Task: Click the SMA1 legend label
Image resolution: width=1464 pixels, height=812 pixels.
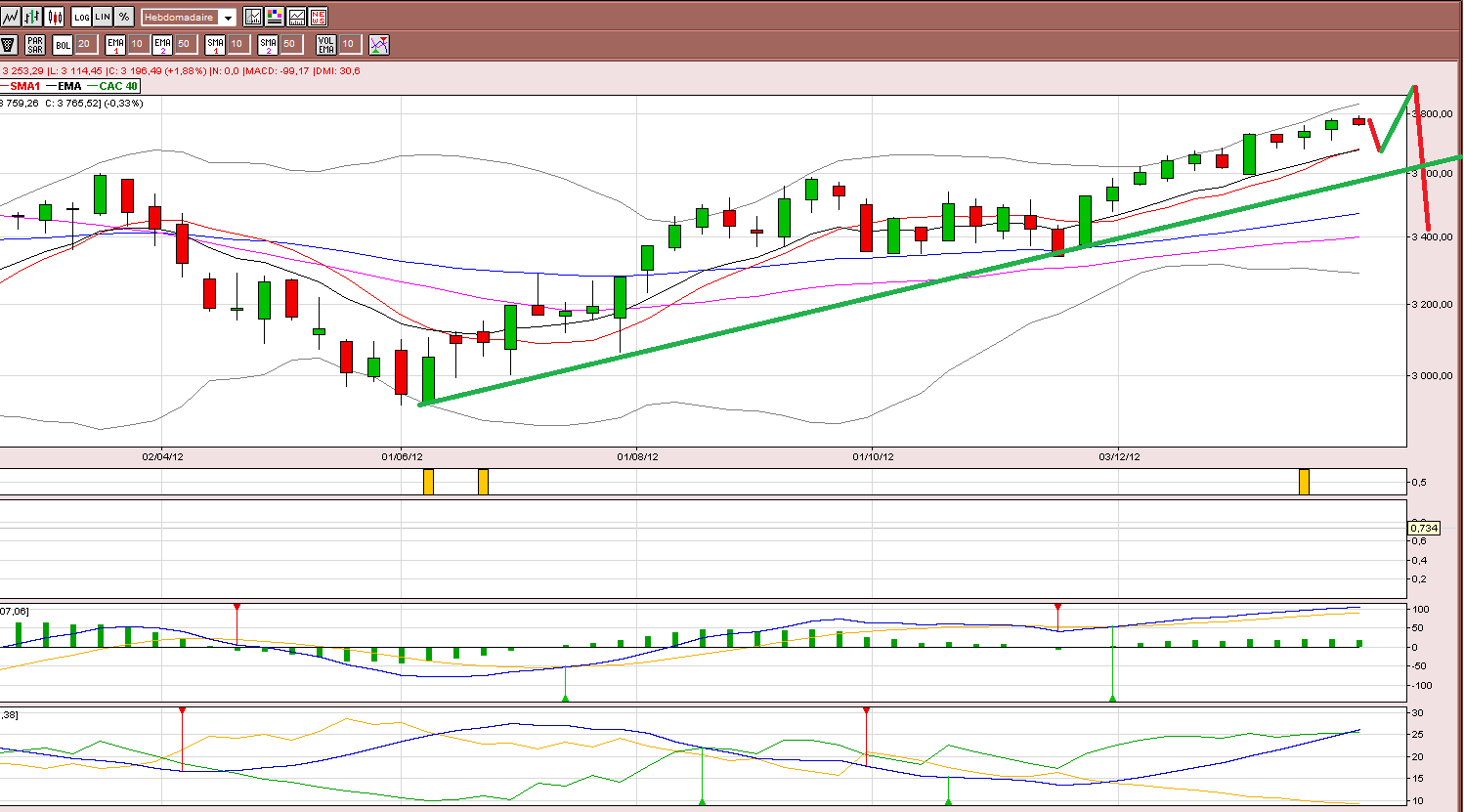Action: pos(25,86)
